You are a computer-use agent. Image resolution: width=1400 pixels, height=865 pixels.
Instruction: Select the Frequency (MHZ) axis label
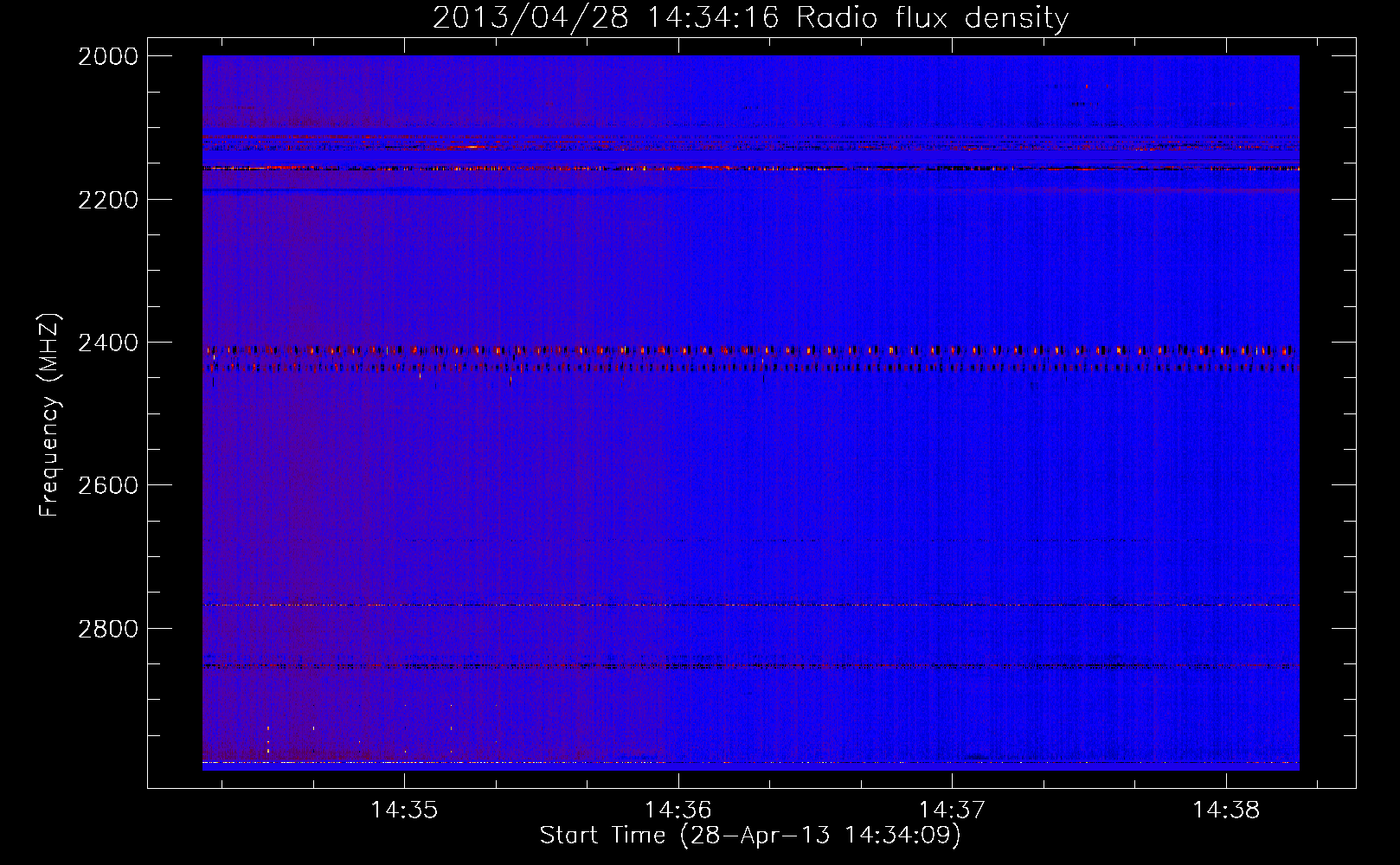tap(50, 414)
